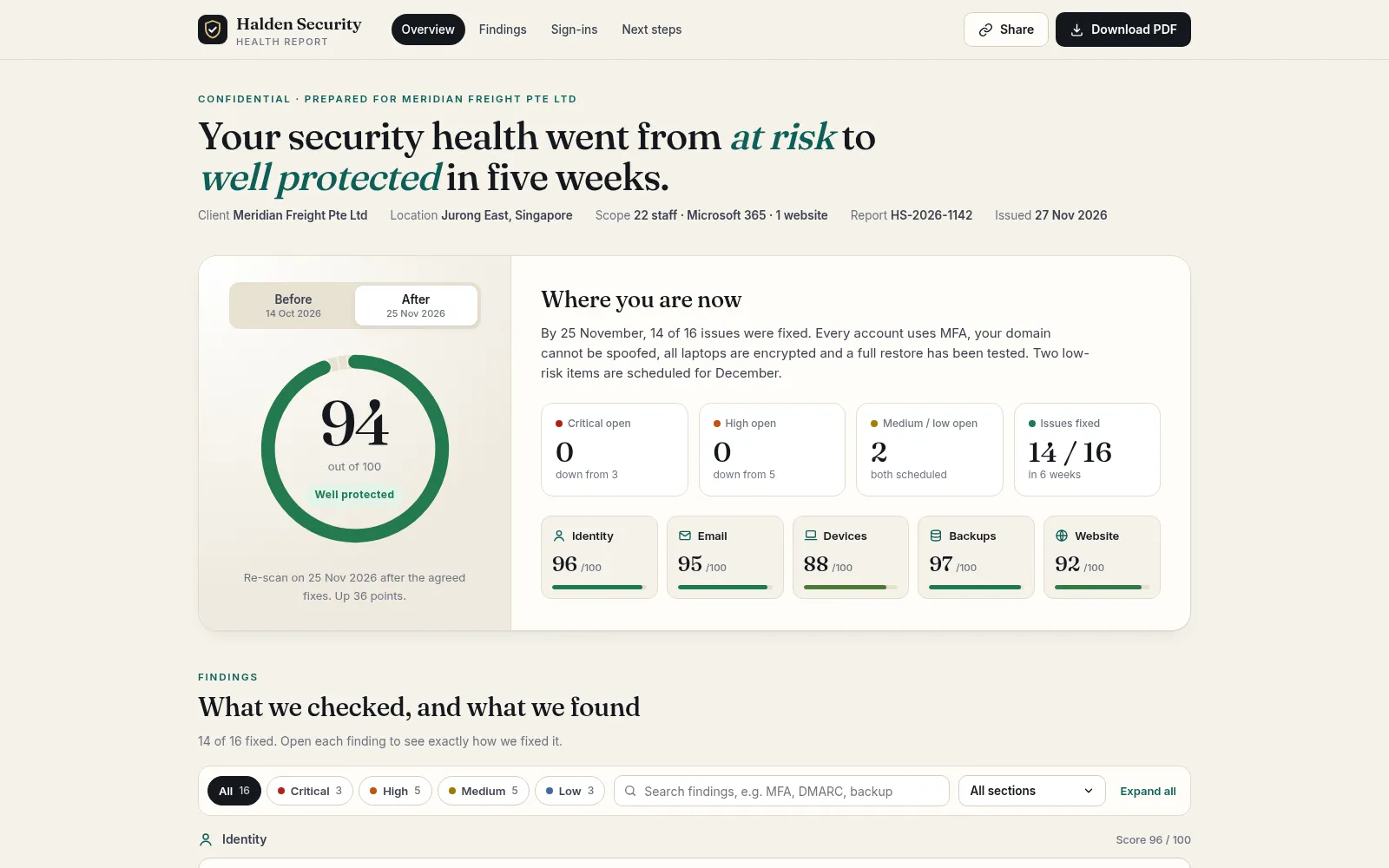Open the Email 95/100 score card
This screenshot has height=868, width=1389.
[x=725, y=557]
